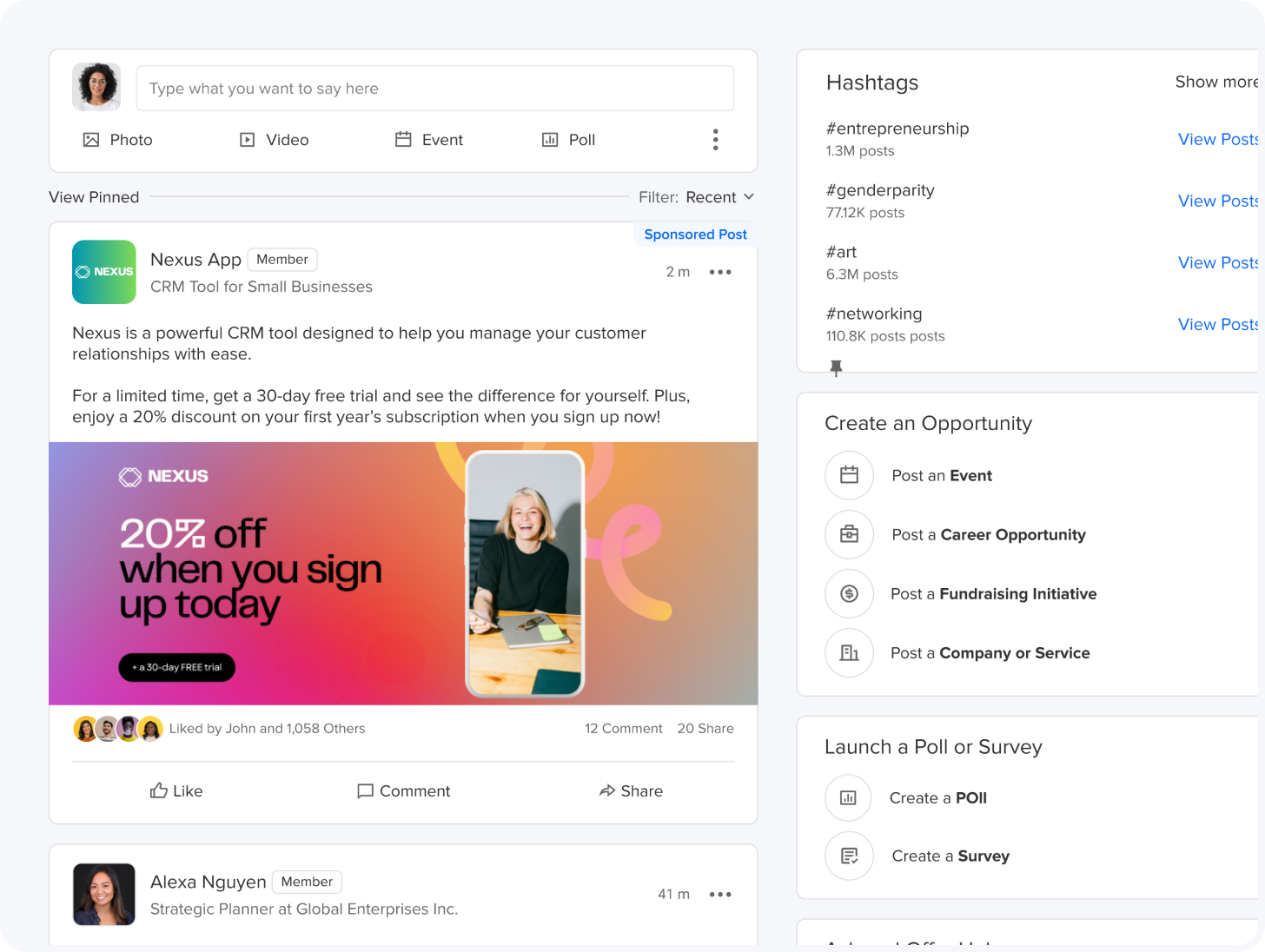Click the Alexa Nguyen name
The width and height of the screenshot is (1265, 952).
pyautogui.click(x=209, y=882)
